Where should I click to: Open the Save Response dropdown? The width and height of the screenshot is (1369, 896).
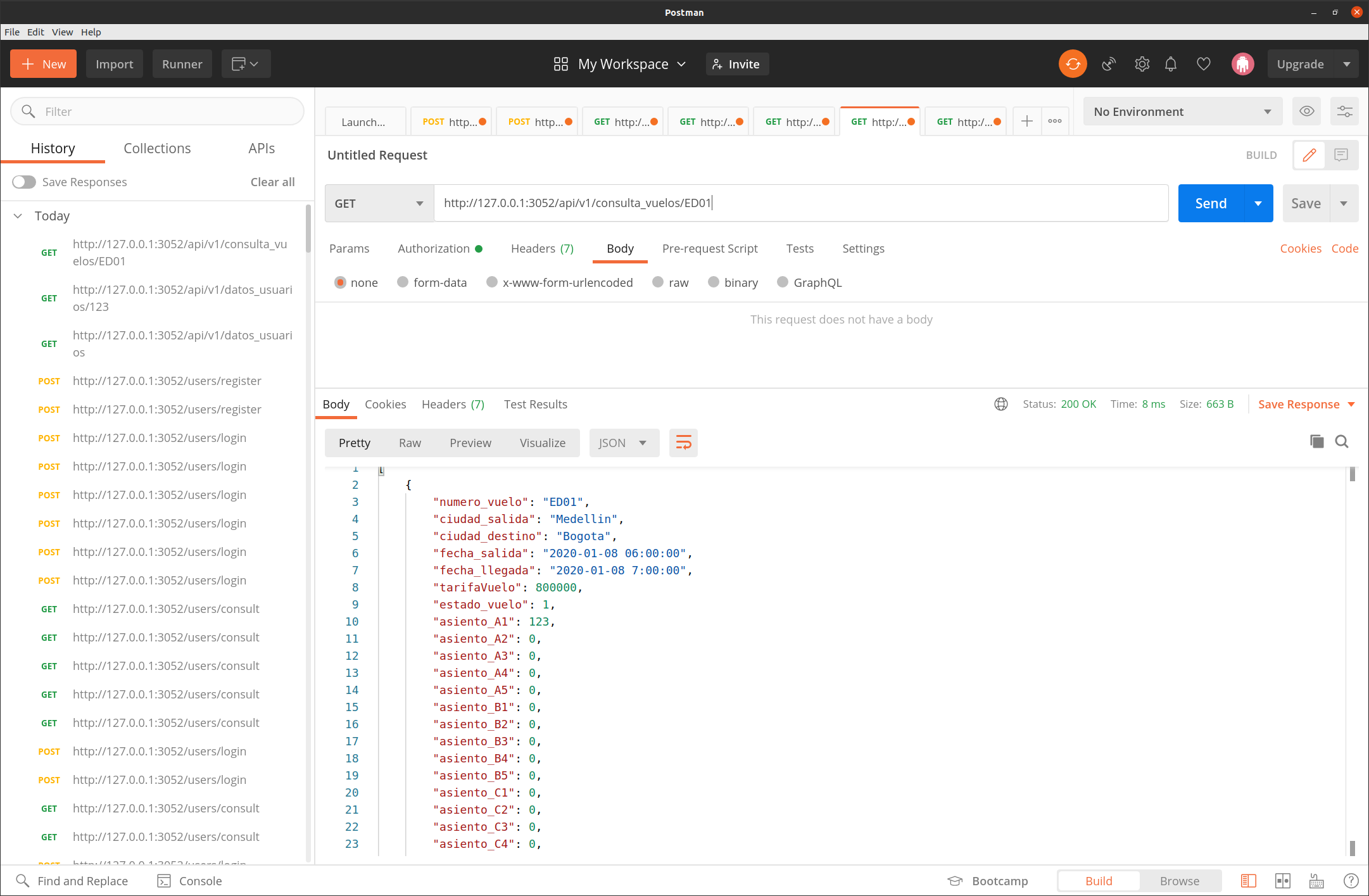tap(1306, 404)
